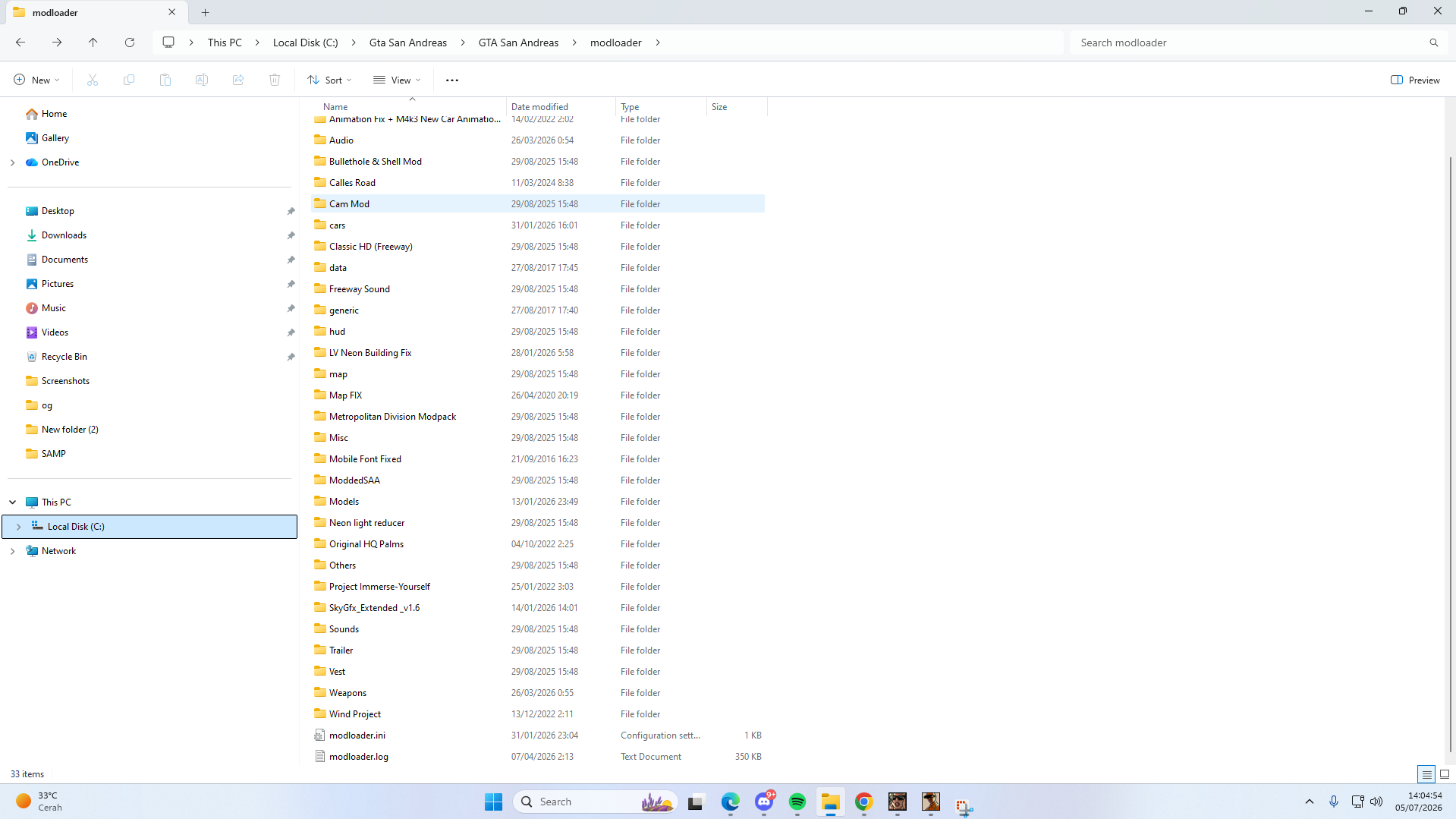
Task: Open the Sort dropdown menu
Action: 329,80
